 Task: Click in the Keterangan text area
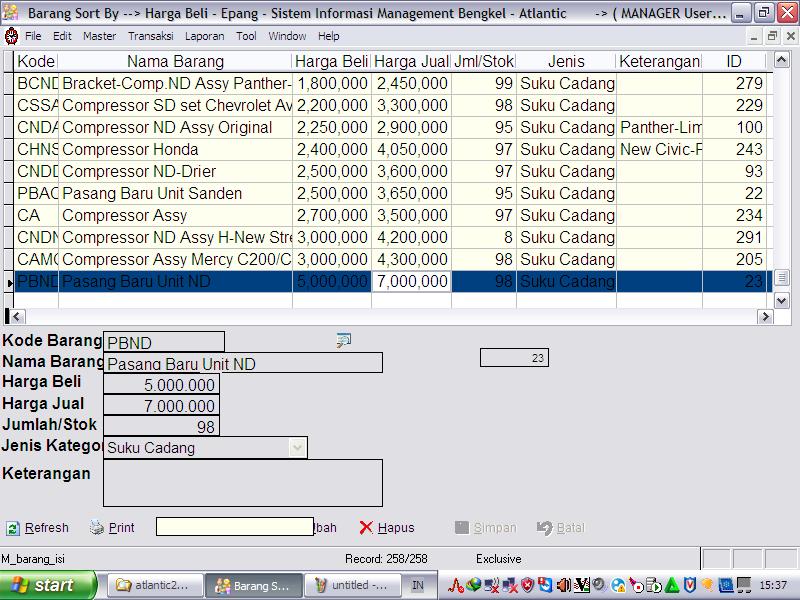242,483
